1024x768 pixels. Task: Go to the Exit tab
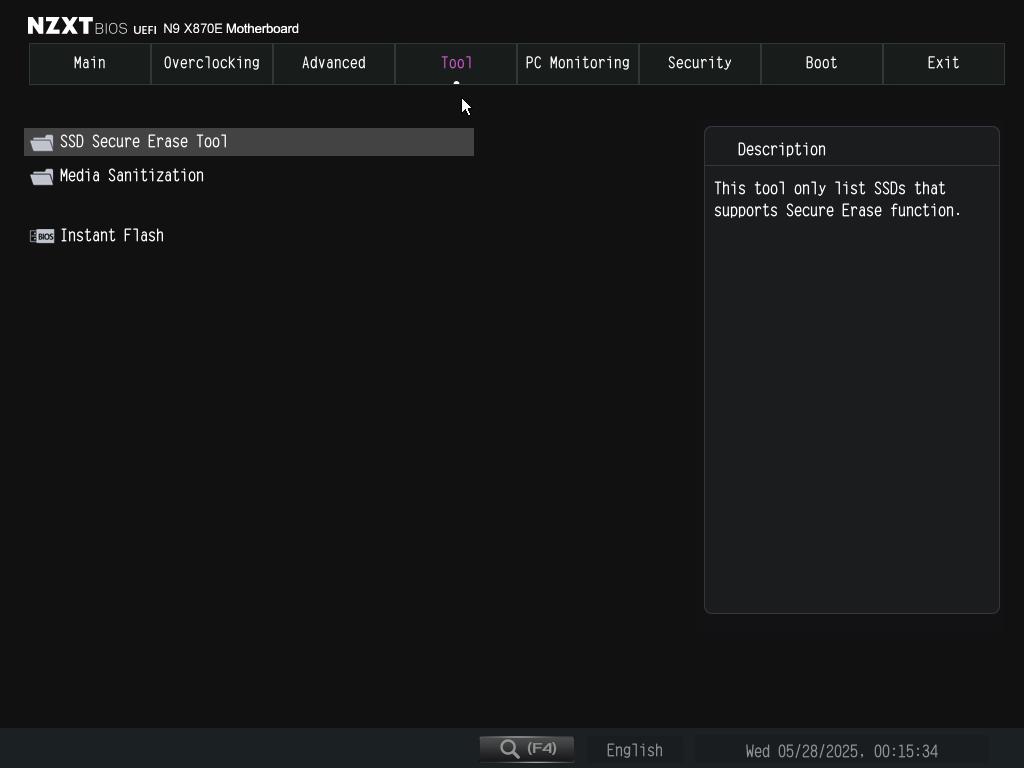click(x=944, y=63)
